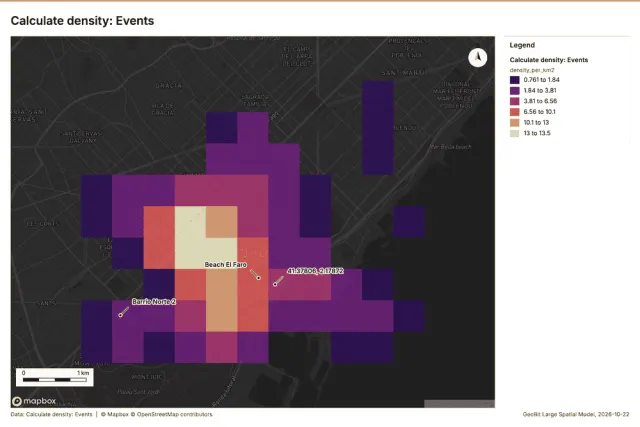Click the Barrio Norte 2 map label
The height and width of the screenshot is (427, 640).
click(x=154, y=302)
